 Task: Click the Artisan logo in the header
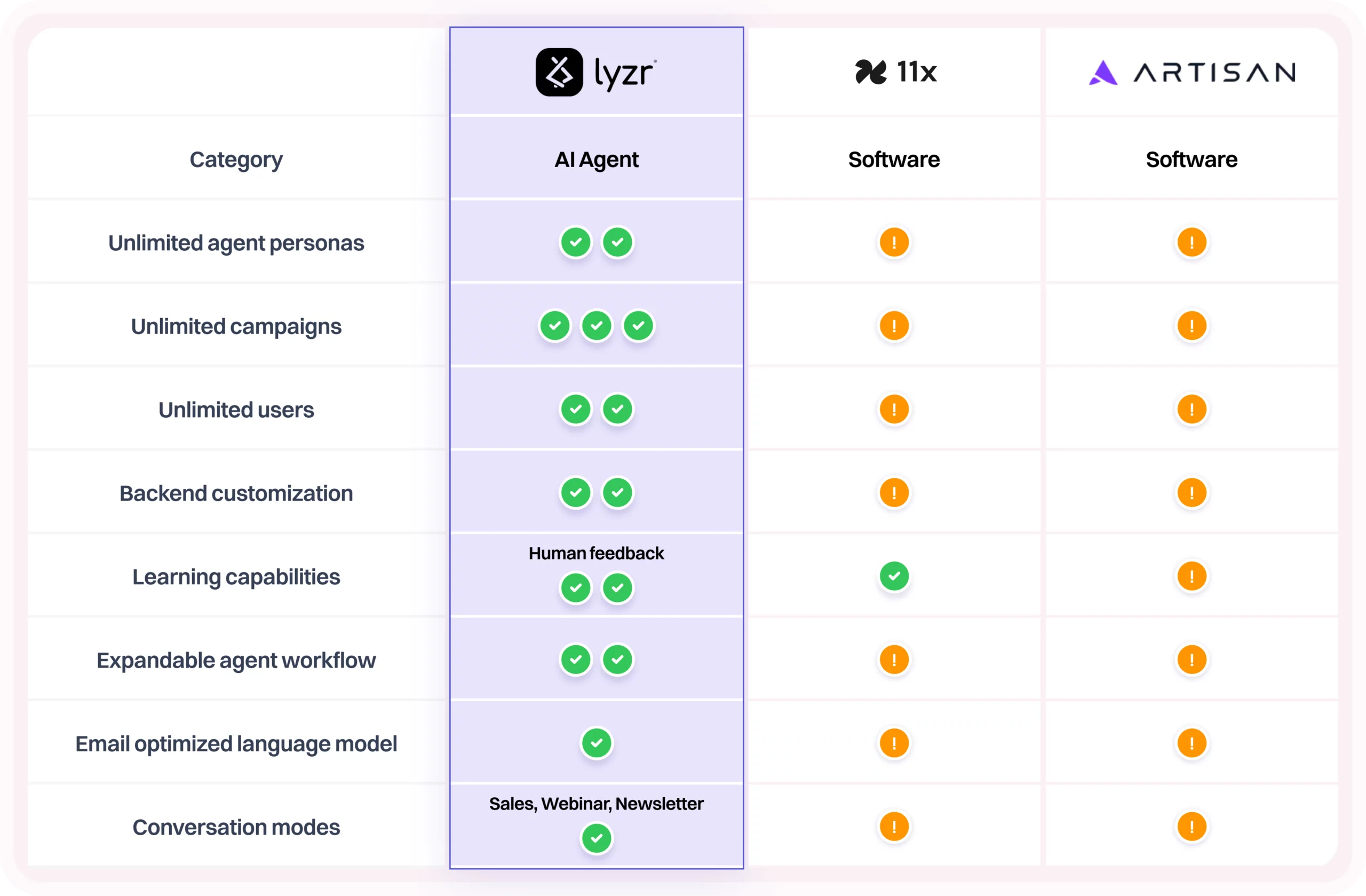tap(1192, 73)
